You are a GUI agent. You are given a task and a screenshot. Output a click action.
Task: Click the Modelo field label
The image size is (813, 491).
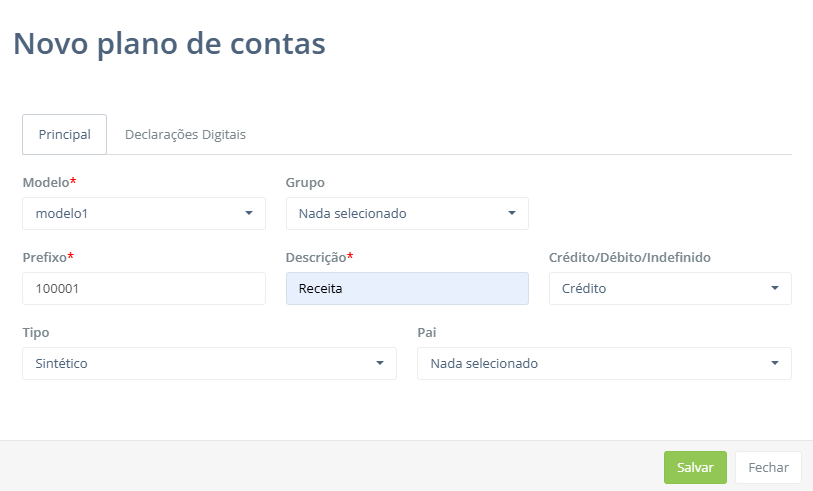pyautogui.click(x=46, y=183)
